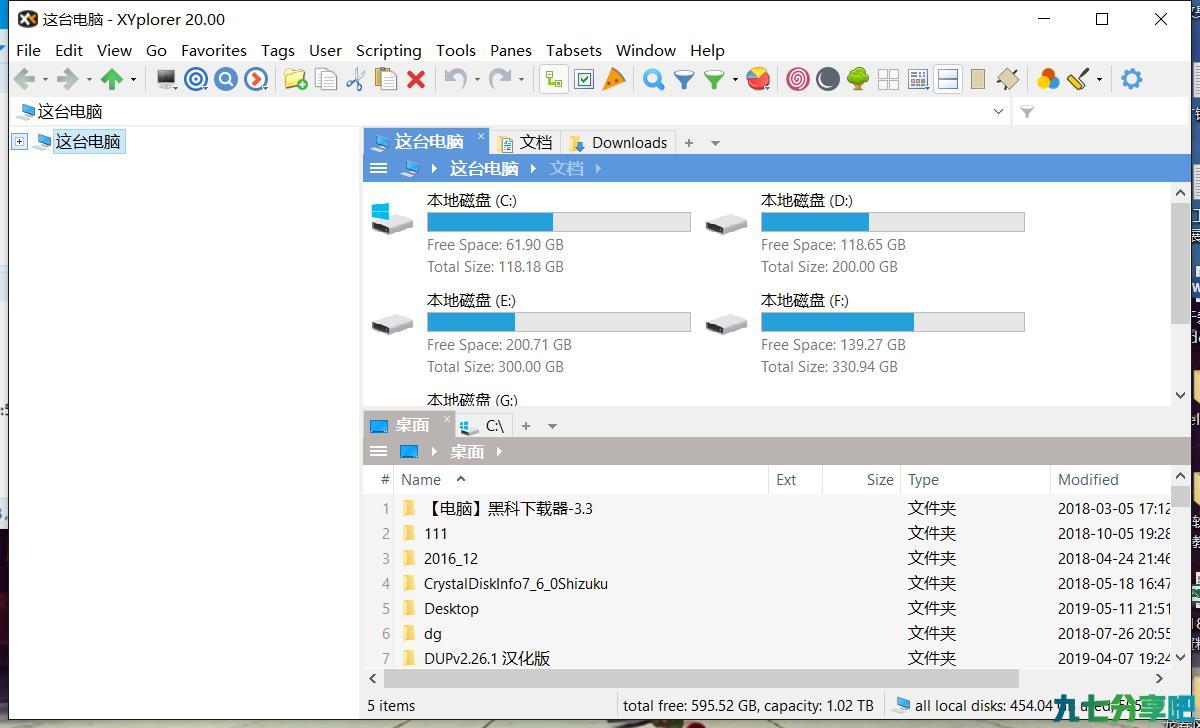Image resolution: width=1200 pixels, height=728 pixels.
Task: Open the Scripting menu
Action: (x=389, y=50)
